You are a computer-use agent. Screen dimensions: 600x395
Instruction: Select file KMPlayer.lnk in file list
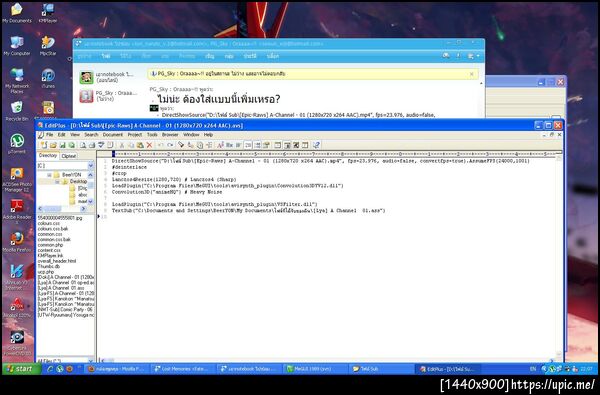(x=50, y=255)
